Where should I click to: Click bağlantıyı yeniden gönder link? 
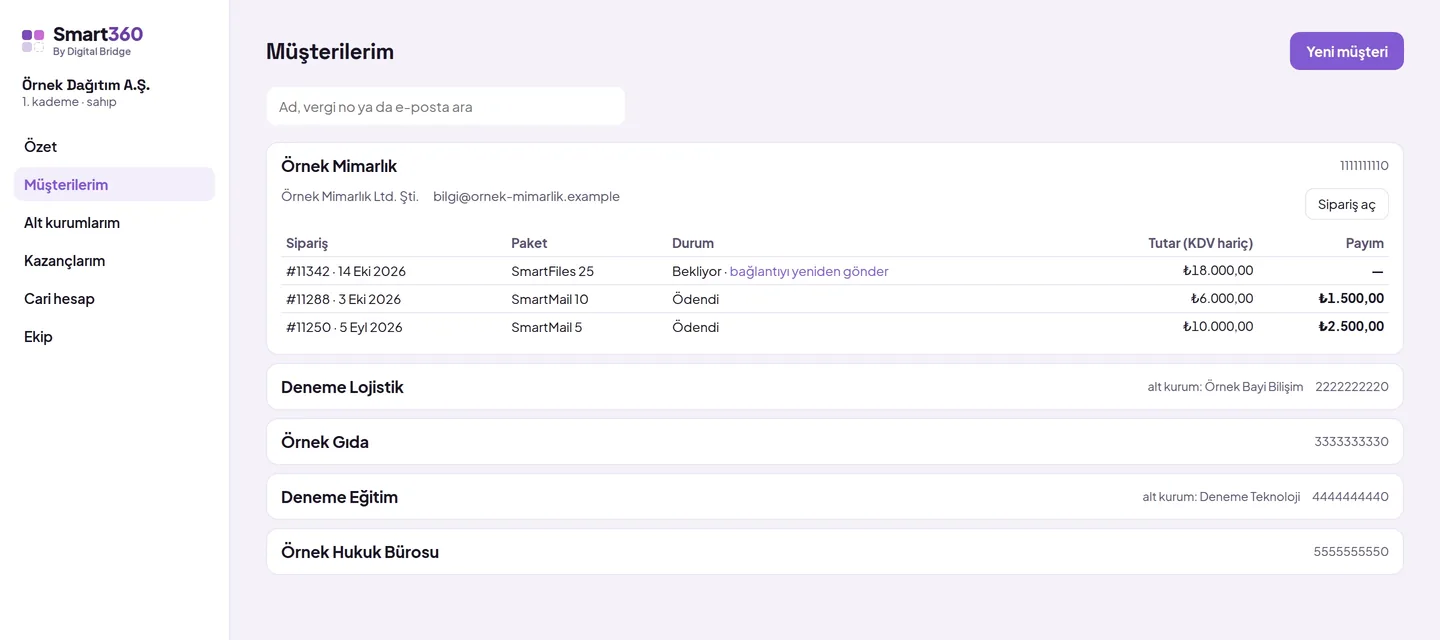(x=809, y=271)
